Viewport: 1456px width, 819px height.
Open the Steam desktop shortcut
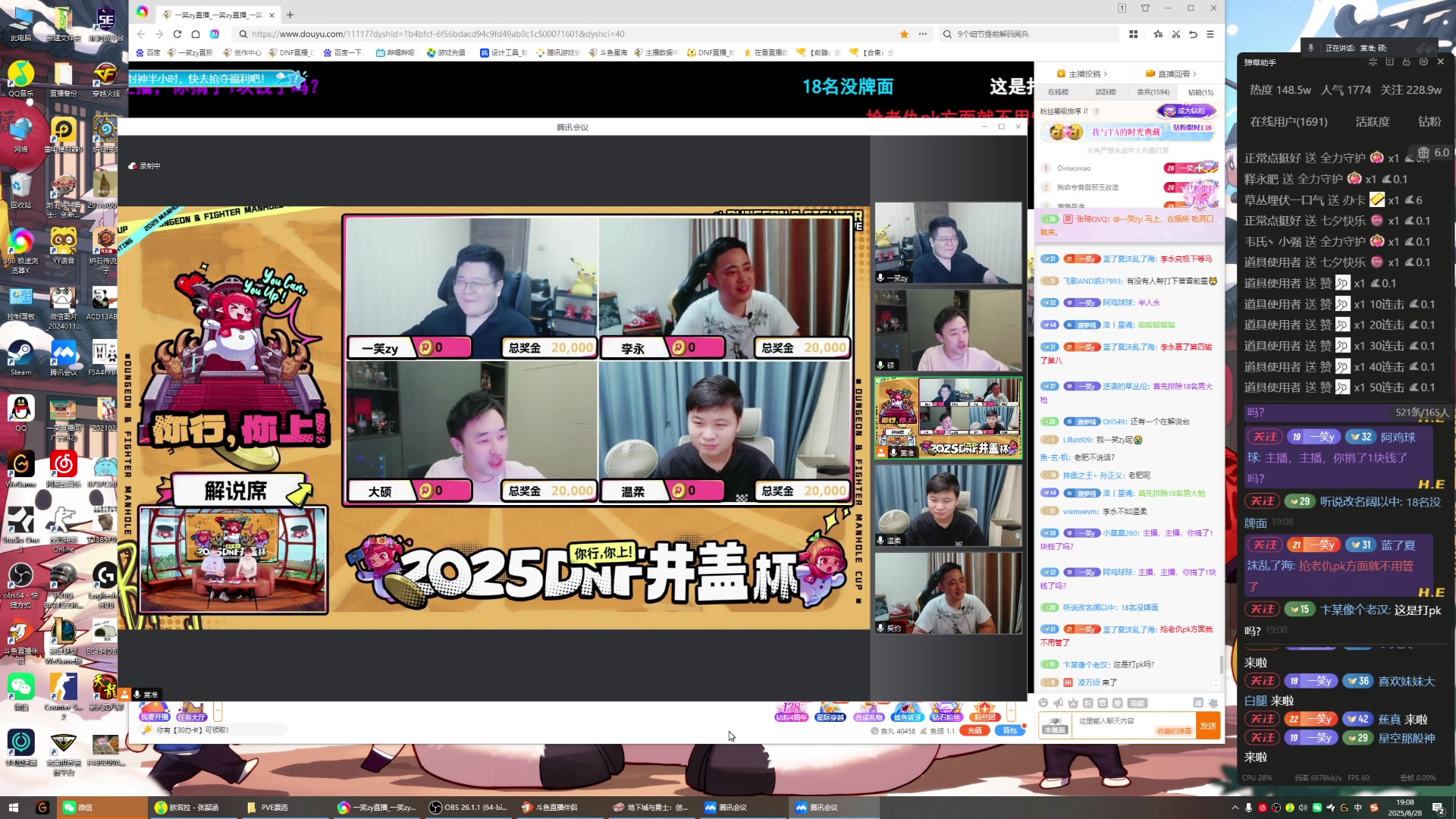20,357
